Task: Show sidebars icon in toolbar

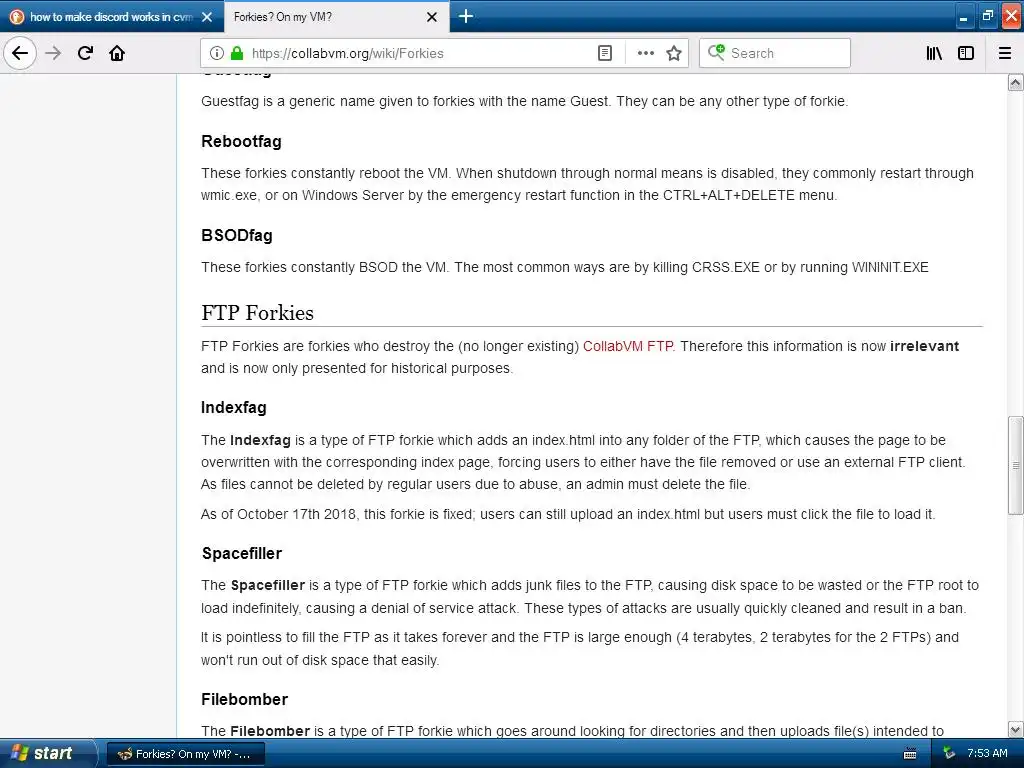Action: coord(966,53)
